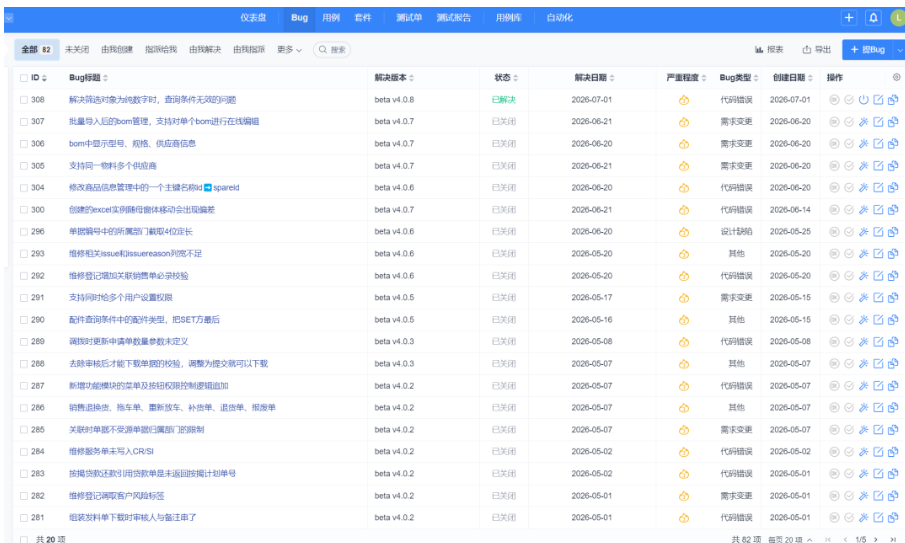Click copy icon for bug 292
The height and width of the screenshot is (543, 905).
point(893,276)
